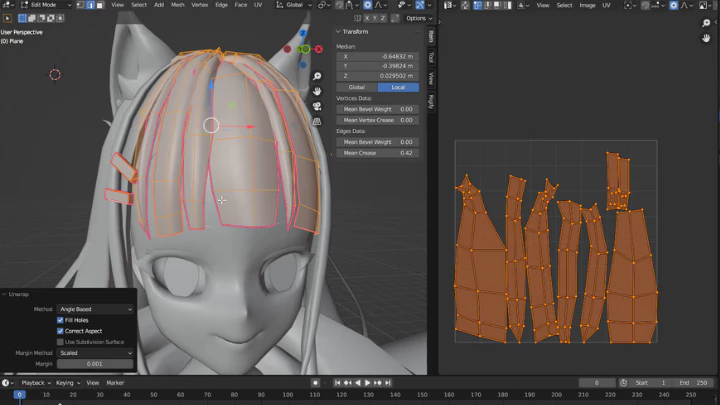Open the Angle Based method dropdown

pyautogui.click(x=95, y=309)
